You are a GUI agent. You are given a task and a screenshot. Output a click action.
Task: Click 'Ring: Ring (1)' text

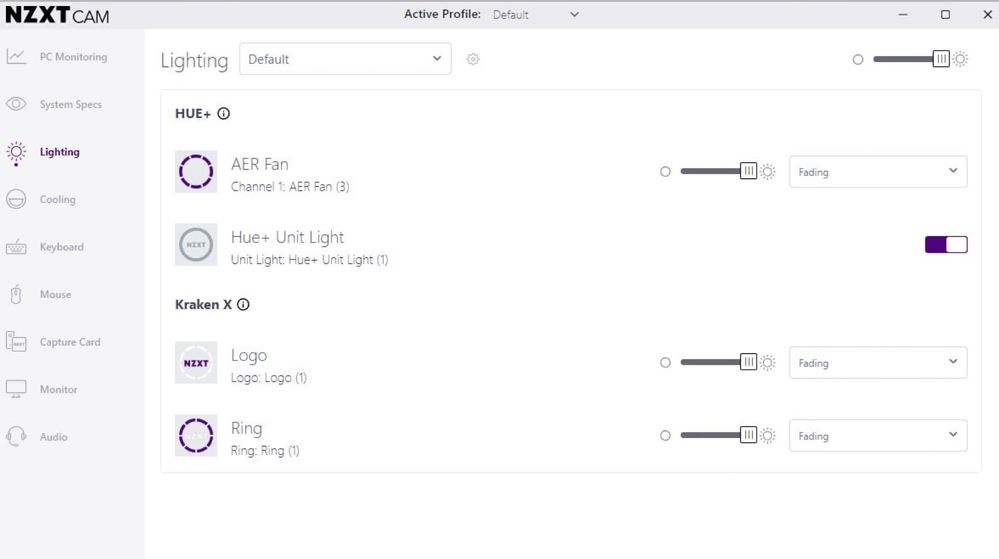coord(264,451)
